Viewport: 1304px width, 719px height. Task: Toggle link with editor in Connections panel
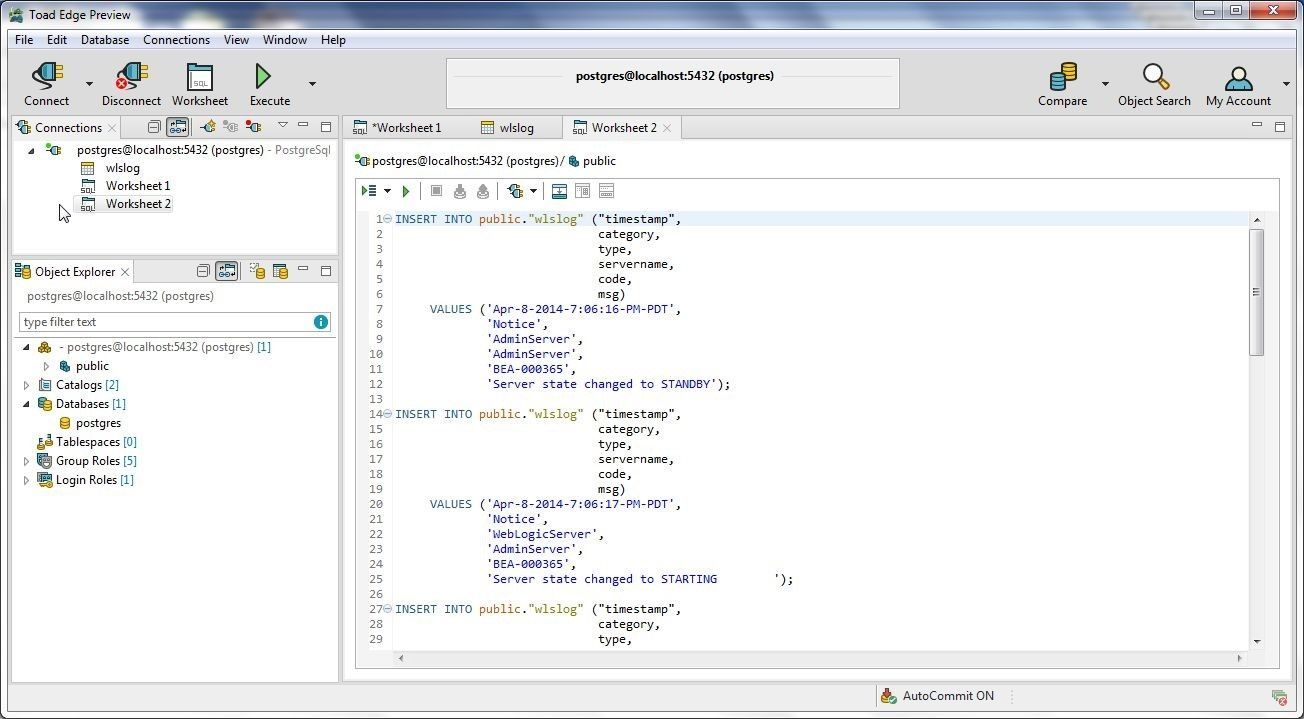(x=177, y=127)
